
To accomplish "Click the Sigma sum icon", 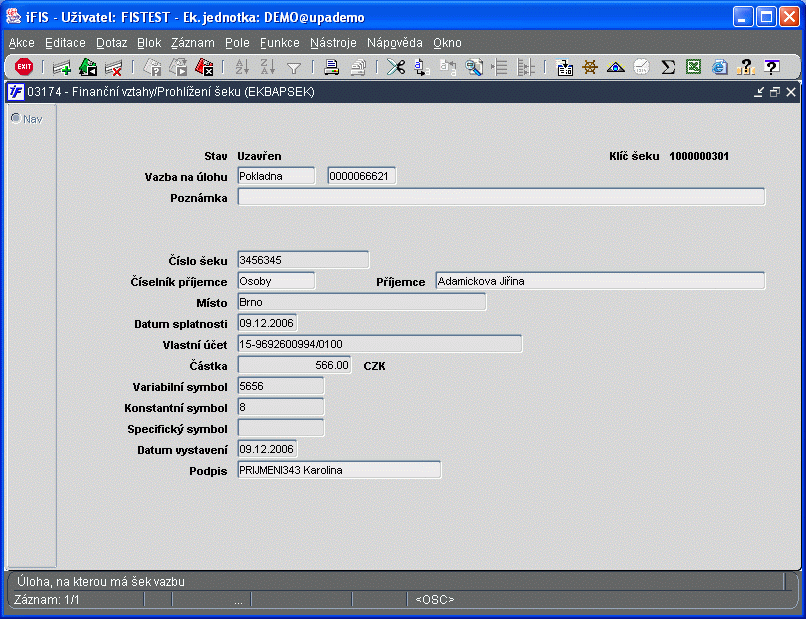I will click(668, 67).
